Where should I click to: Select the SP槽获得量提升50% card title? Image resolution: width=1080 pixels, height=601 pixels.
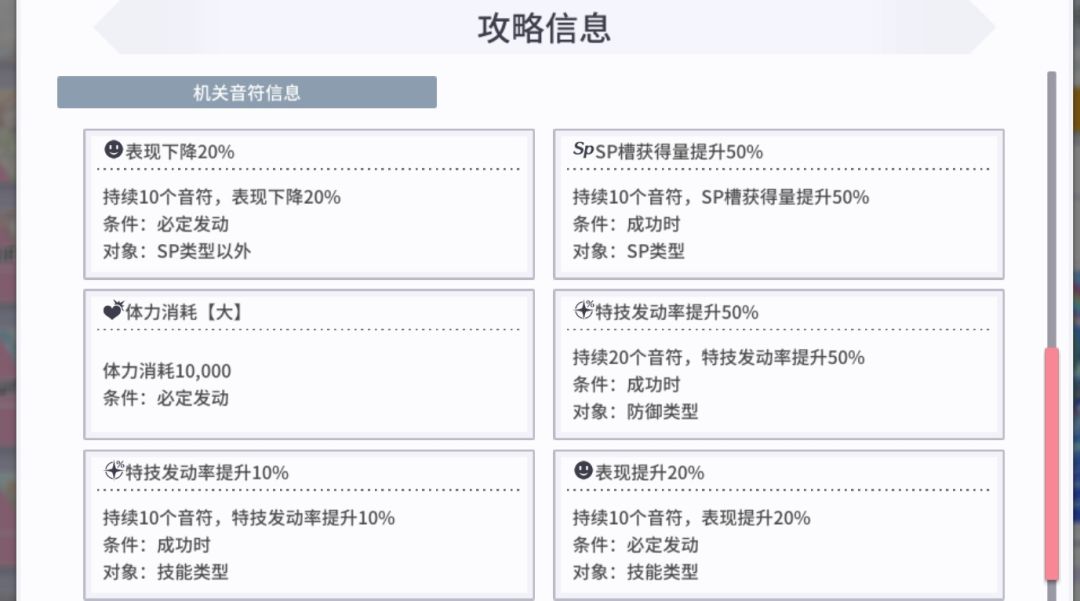point(679,152)
